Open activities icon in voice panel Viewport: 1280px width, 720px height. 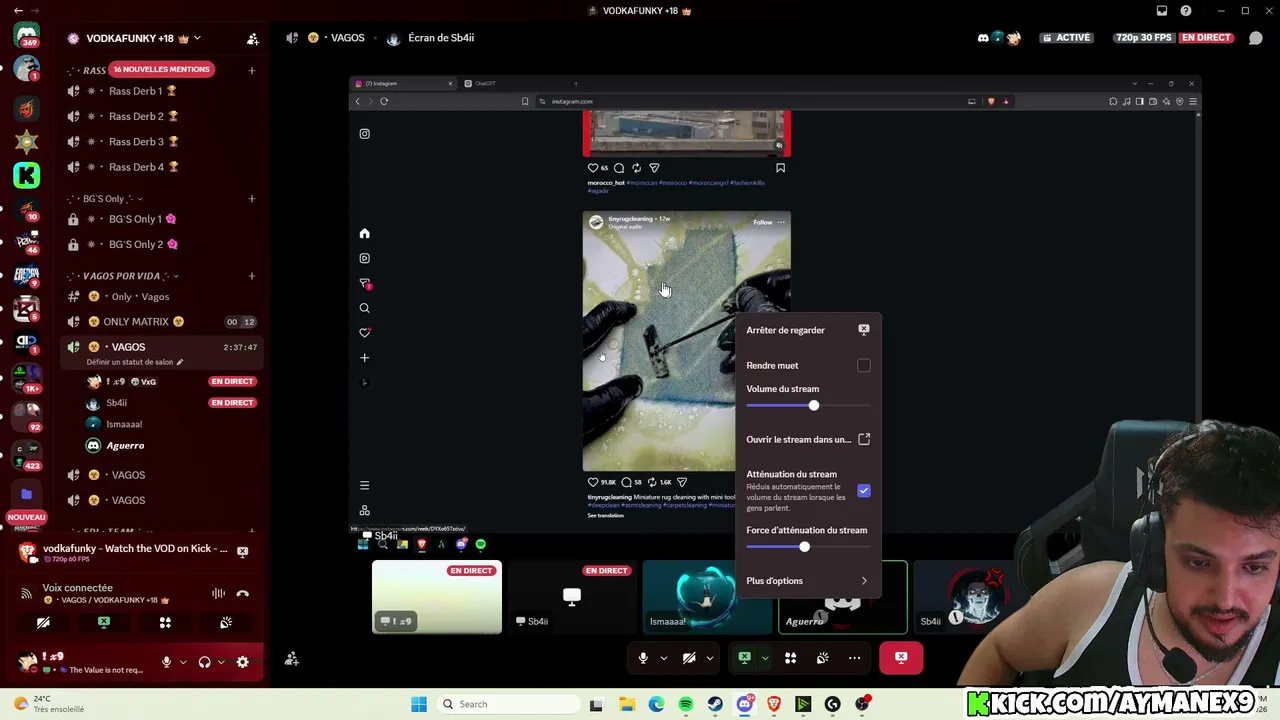(165, 622)
